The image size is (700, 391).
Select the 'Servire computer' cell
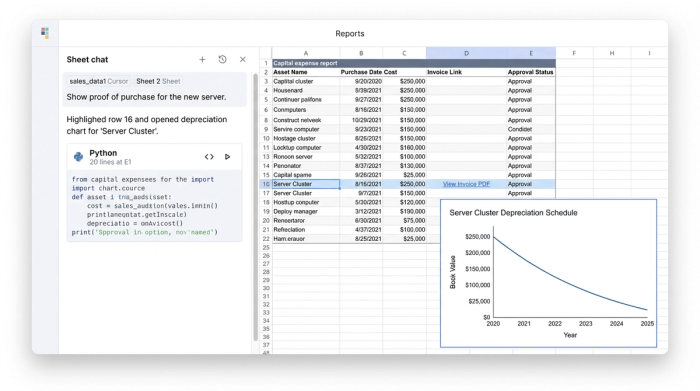(306, 129)
